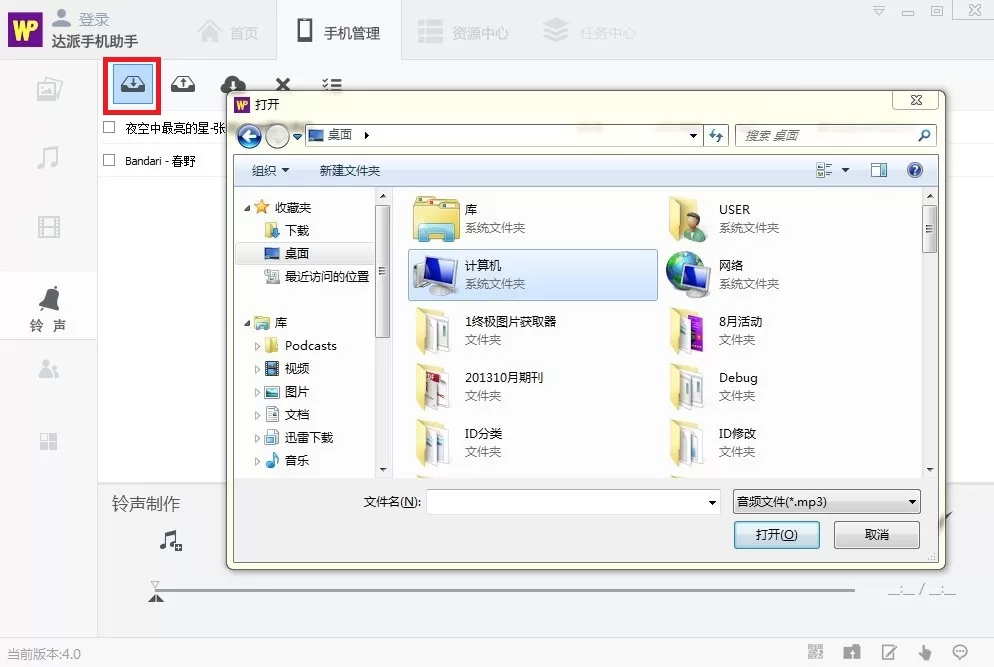
Task: Click the hand pointer icon in status bar
Action: click(925, 652)
